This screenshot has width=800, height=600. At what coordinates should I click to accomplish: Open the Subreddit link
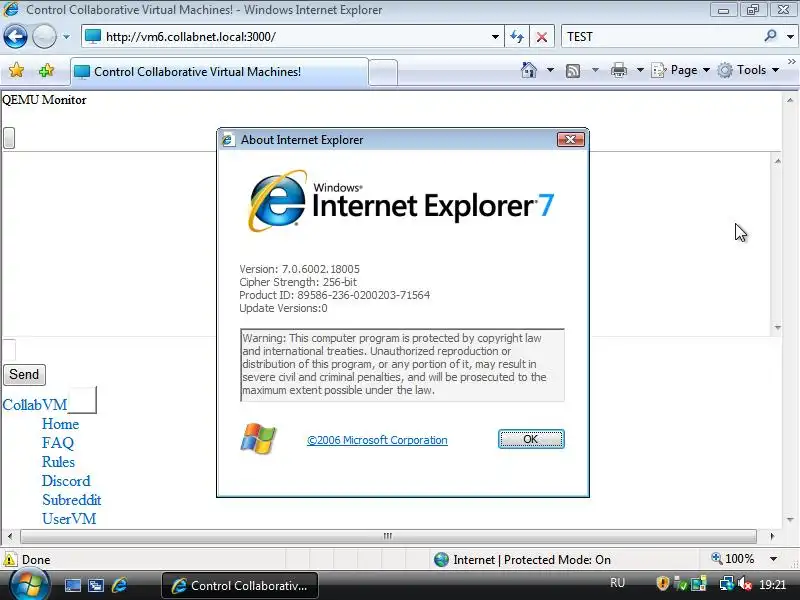click(x=71, y=500)
